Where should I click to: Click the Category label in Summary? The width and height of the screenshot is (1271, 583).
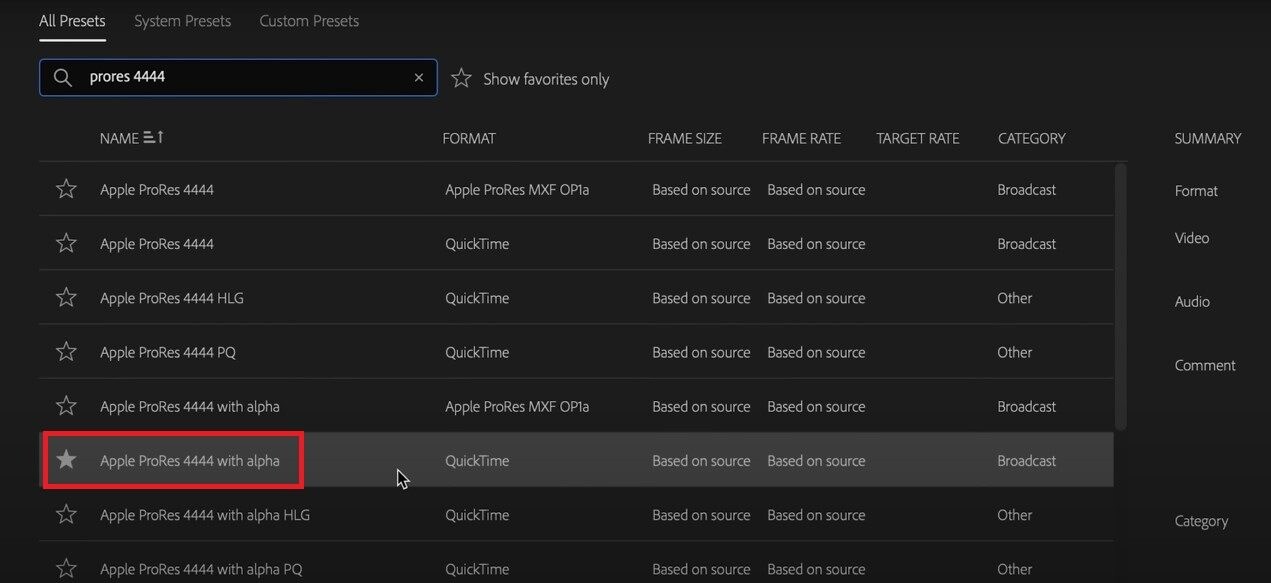1201,521
